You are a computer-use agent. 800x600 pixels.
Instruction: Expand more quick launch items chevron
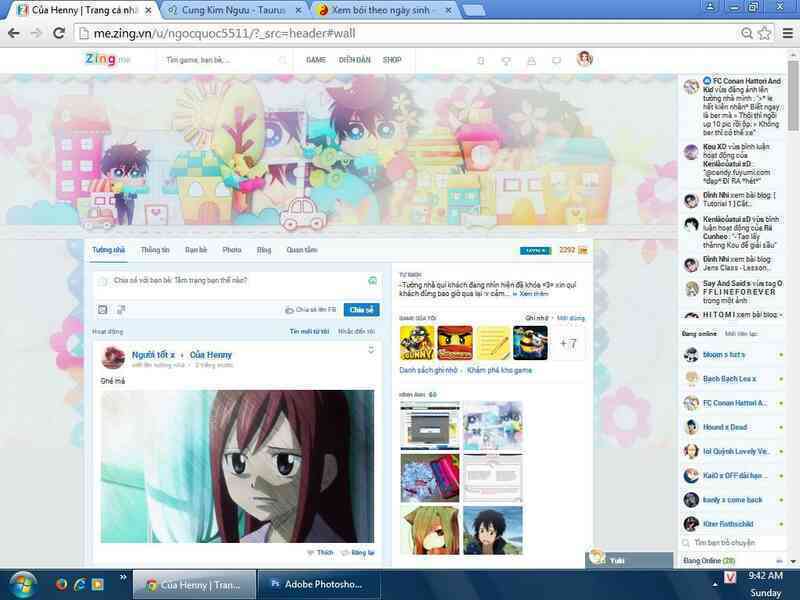click(123, 577)
